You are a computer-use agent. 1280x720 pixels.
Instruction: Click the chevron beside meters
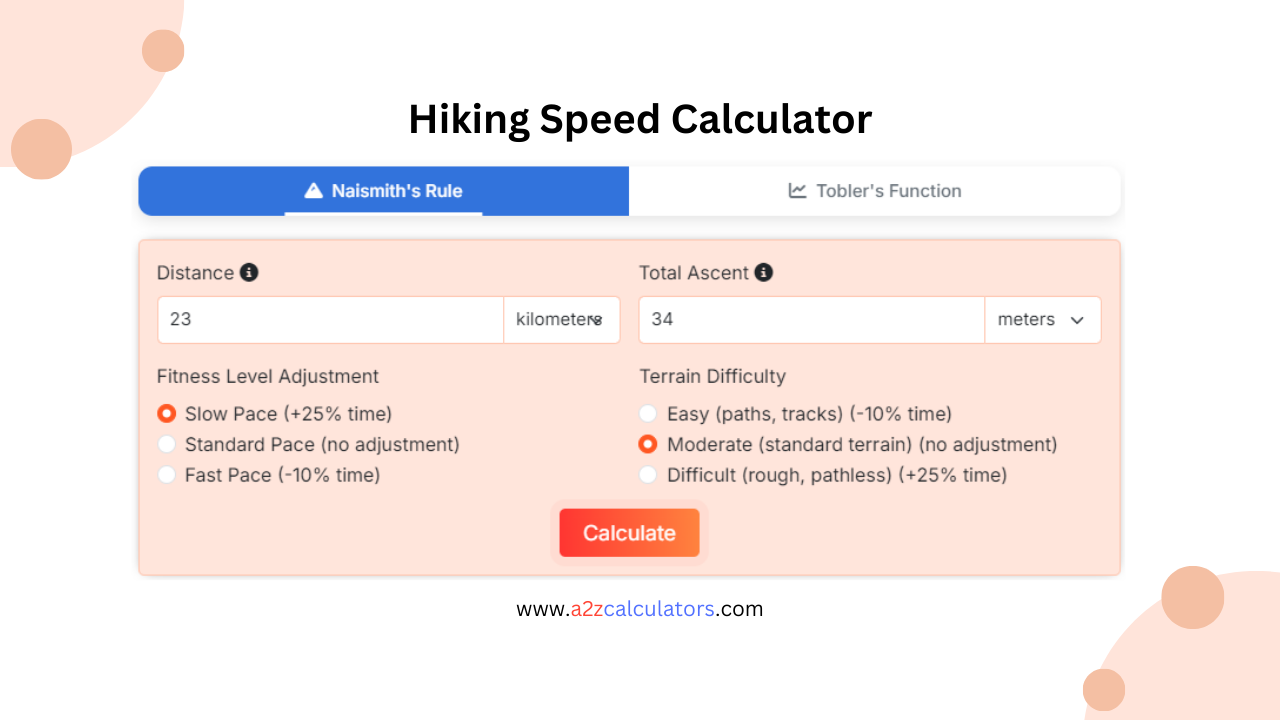(1077, 320)
